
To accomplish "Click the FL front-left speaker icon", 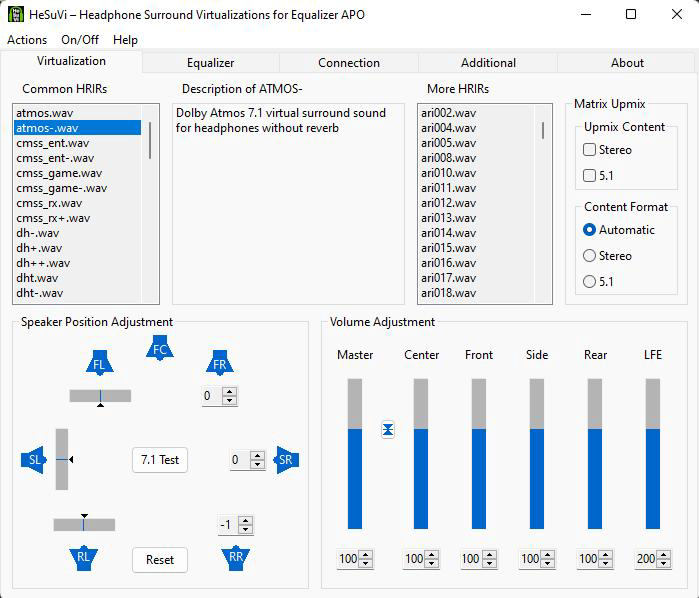I will (99, 363).
